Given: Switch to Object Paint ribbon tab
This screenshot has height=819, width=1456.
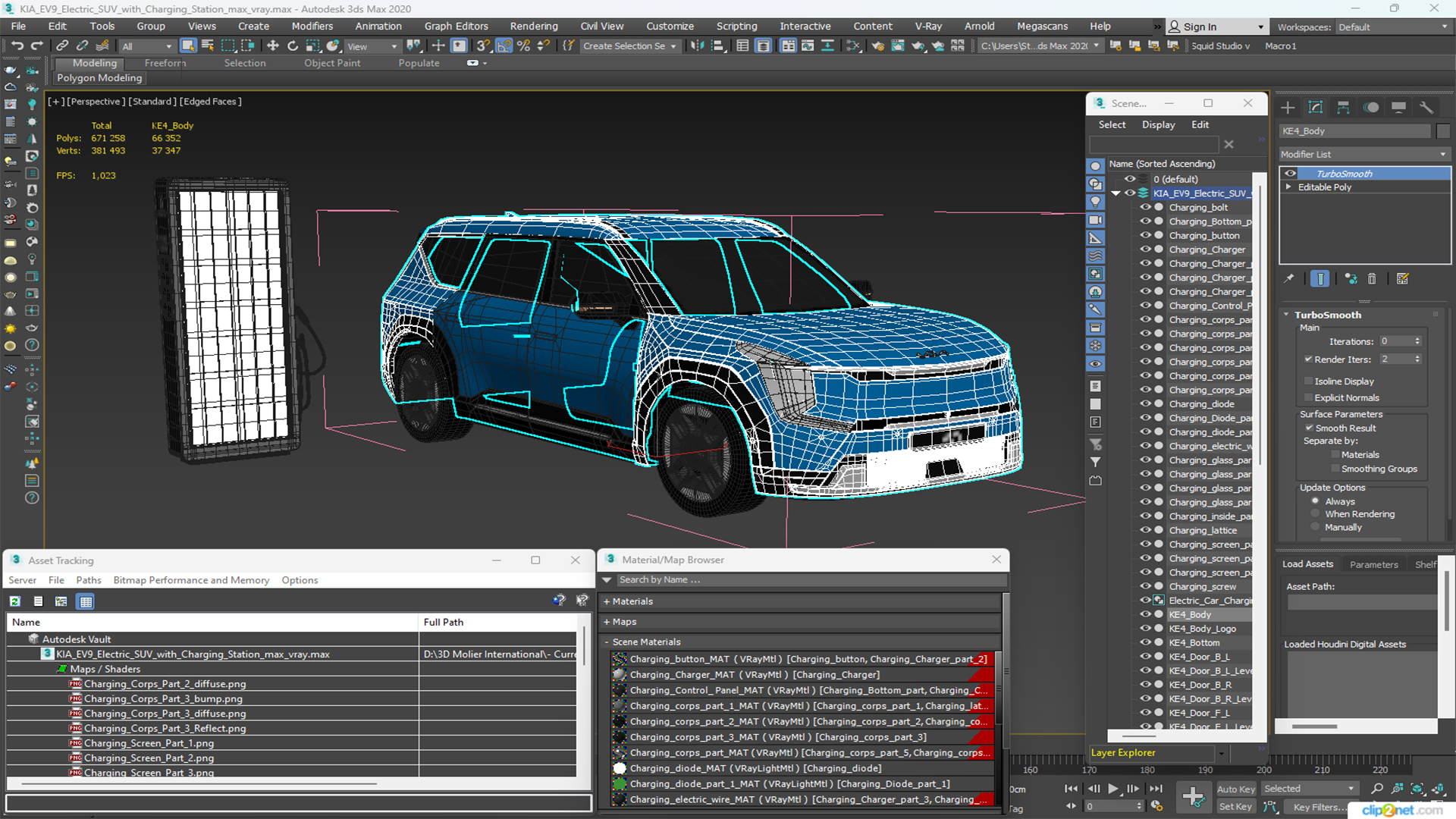Looking at the screenshot, I should tap(332, 63).
